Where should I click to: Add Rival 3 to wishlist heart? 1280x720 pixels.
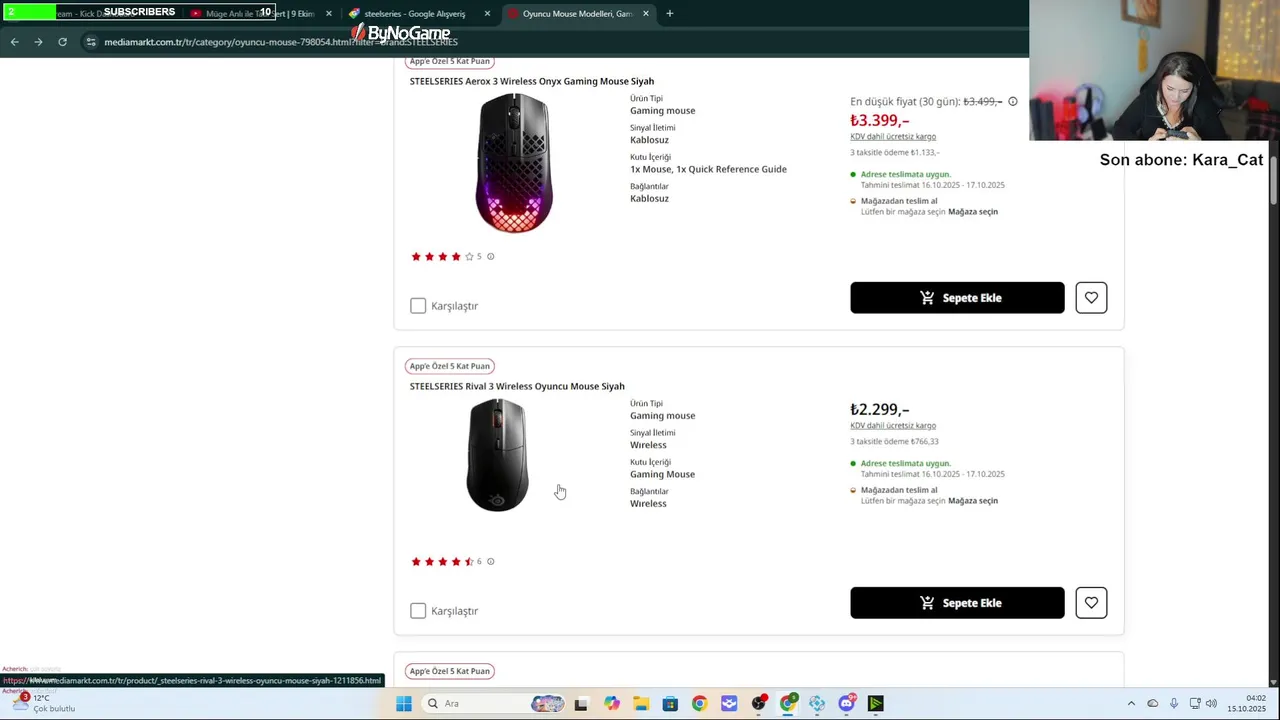[1091, 603]
